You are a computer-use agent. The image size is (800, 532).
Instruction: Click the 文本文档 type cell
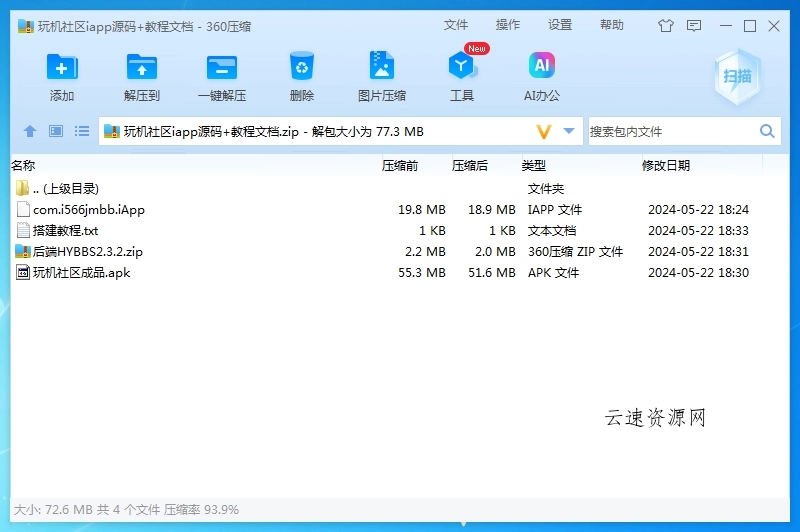click(552, 231)
